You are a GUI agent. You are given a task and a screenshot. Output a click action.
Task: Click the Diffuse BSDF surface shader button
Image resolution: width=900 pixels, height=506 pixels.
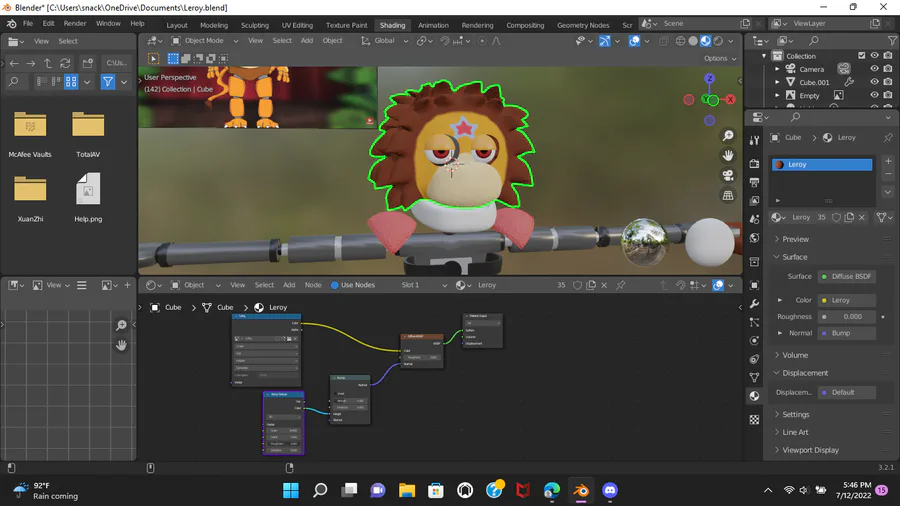[x=847, y=277]
